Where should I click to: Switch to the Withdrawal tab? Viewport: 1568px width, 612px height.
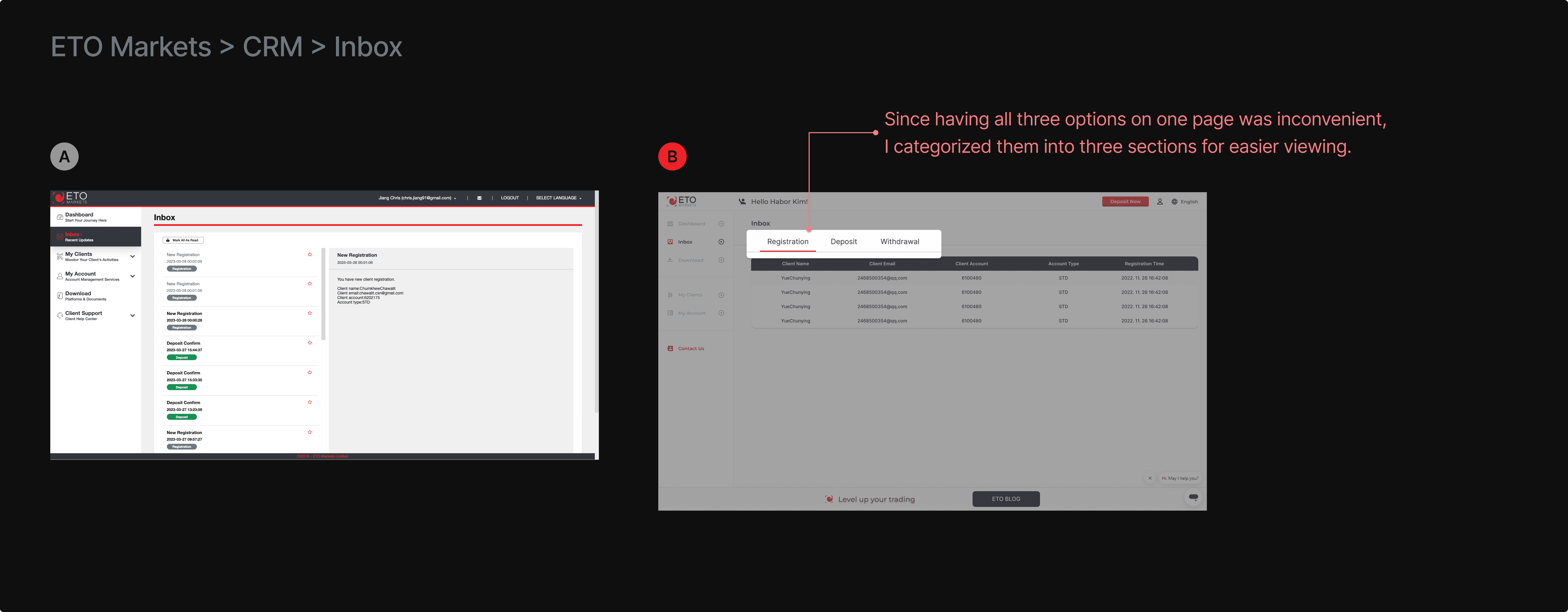click(x=900, y=242)
